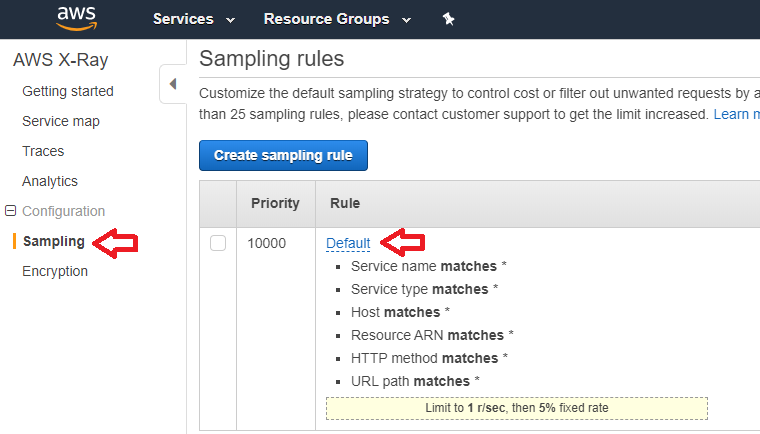
Task: Tick the checkbox for the Default rule
Action: [218, 243]
